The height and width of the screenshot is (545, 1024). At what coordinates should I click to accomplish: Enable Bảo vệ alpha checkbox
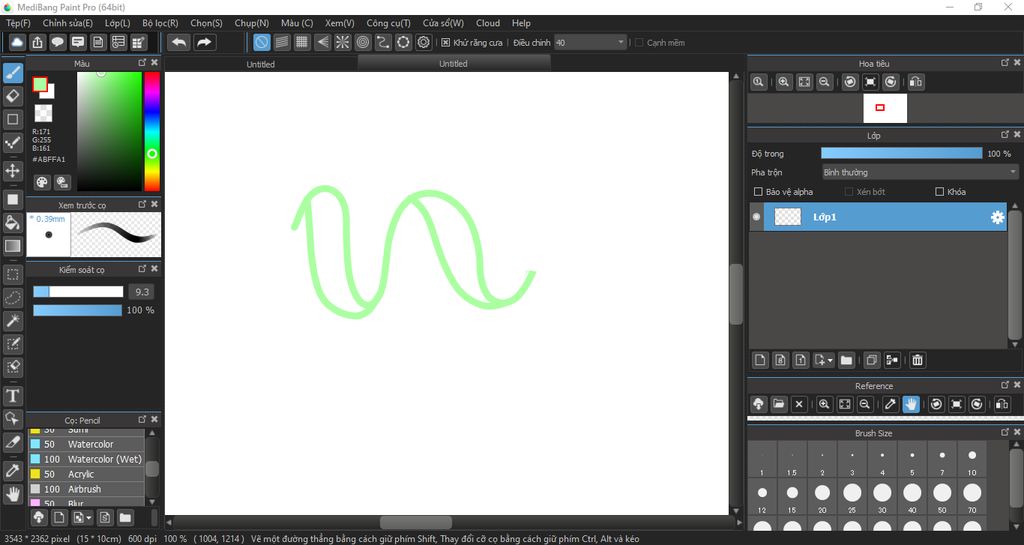click(758, 192)
